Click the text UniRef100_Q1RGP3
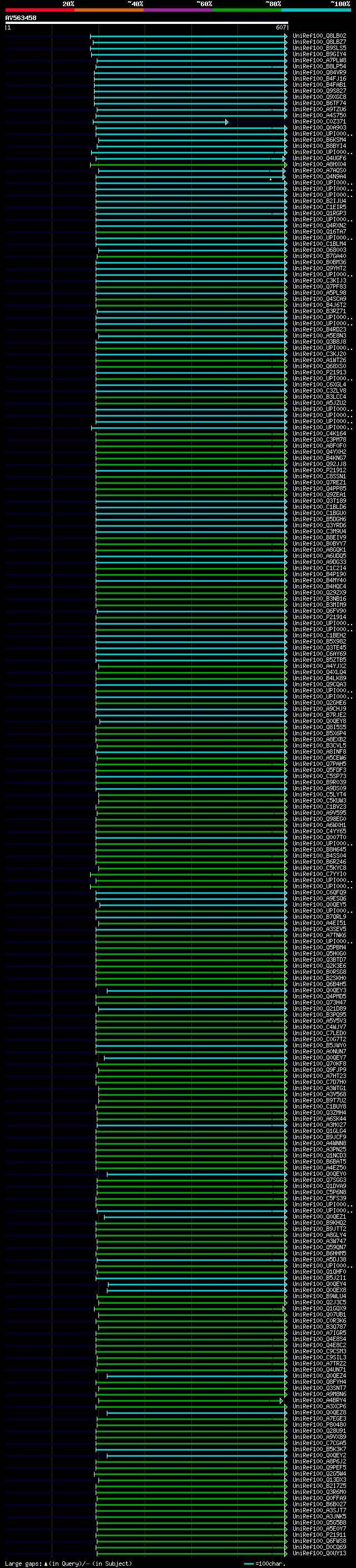 click(x=319, y=213)
